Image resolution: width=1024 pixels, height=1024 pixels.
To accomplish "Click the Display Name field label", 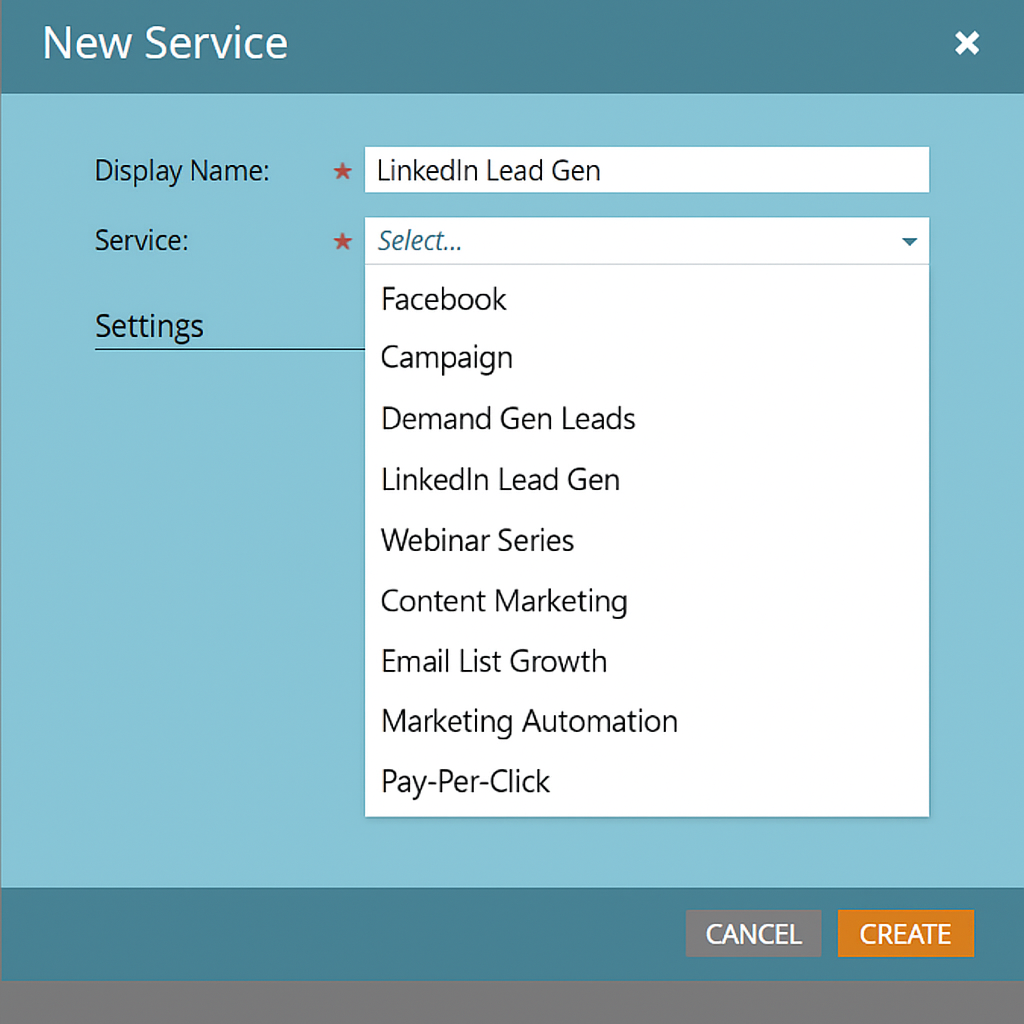I will 181,171.
